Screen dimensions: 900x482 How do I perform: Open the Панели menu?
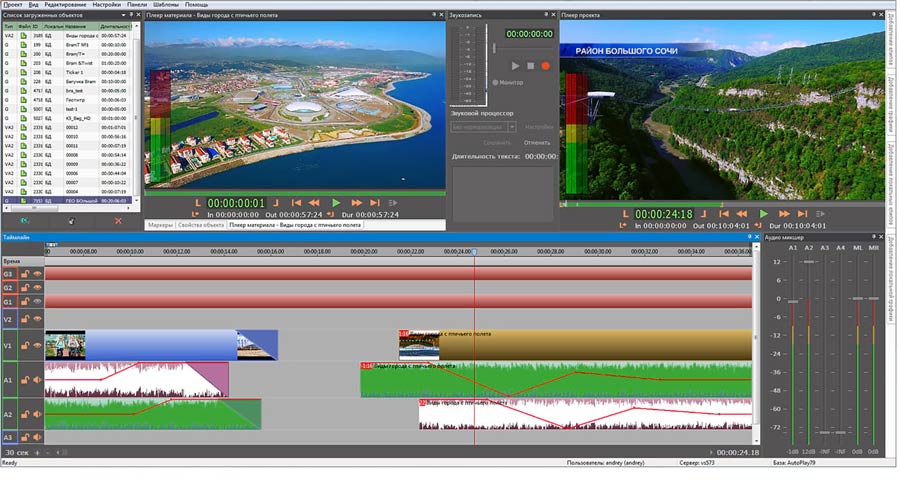click(x=137, y=4)
